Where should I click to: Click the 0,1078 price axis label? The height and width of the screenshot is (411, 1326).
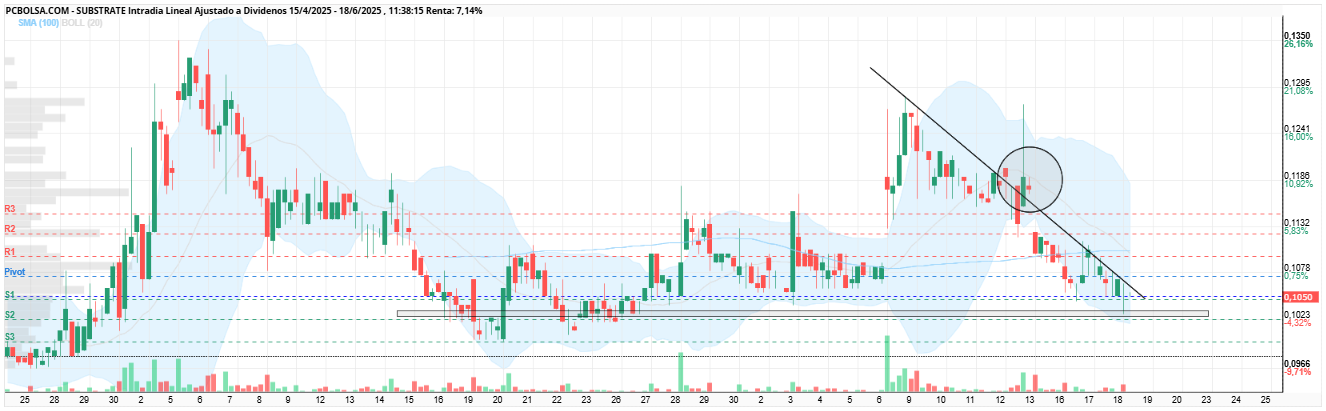(1297, 268)
